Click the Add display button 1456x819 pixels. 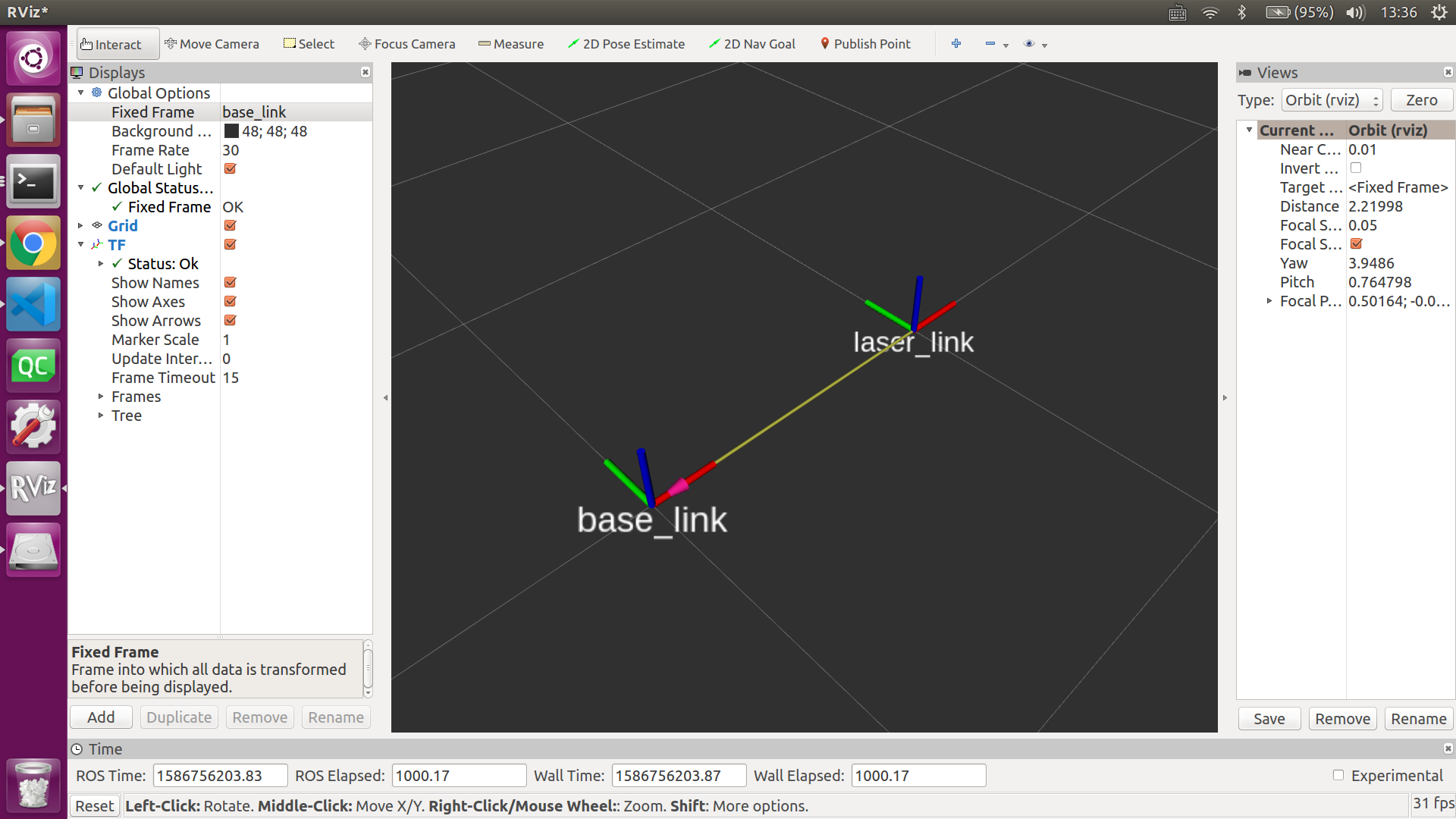(101, 717)
